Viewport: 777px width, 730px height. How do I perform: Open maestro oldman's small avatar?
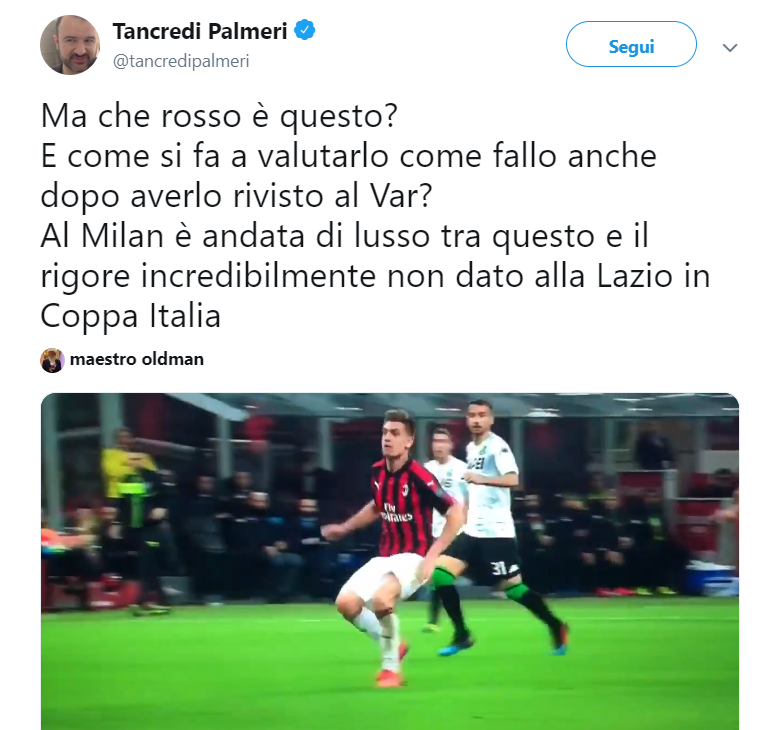pos(52,360)
